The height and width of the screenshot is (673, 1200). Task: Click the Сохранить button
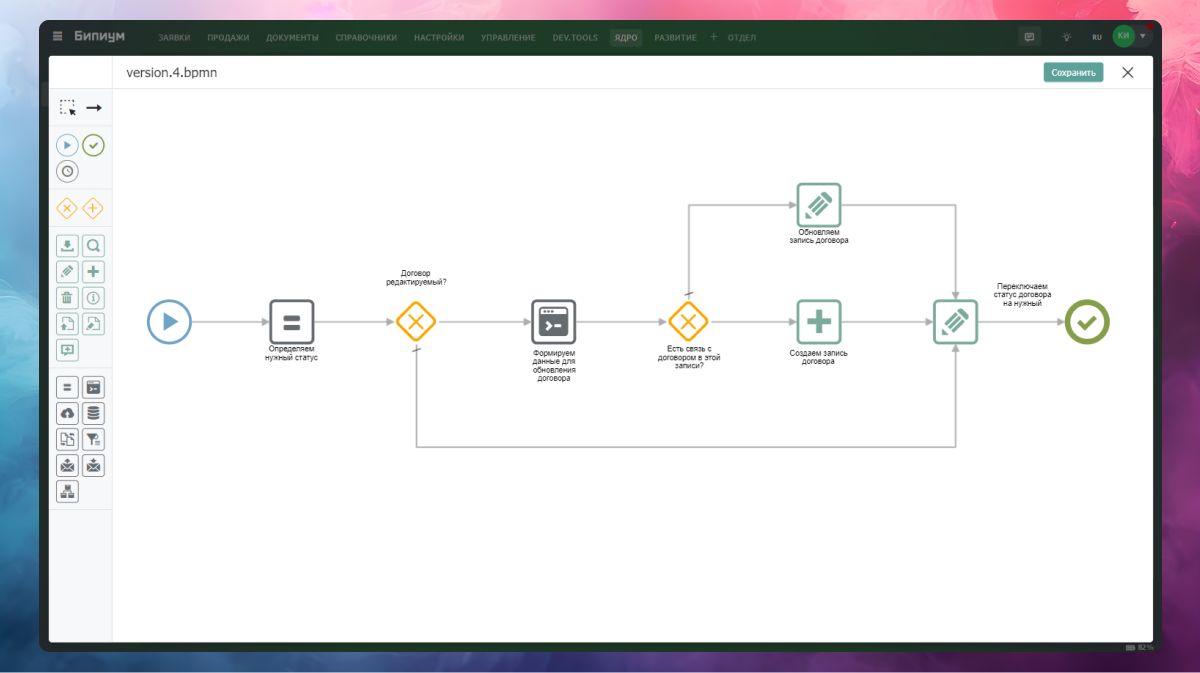pos(1073,72)
